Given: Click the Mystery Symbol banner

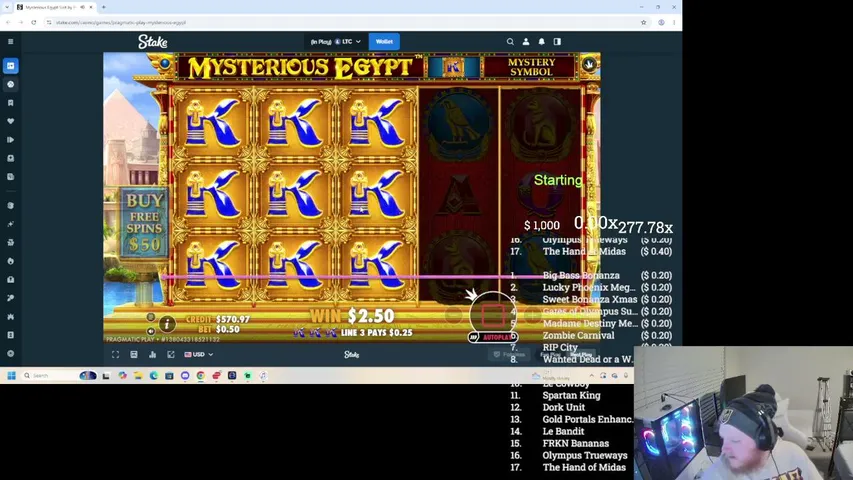Looking at the screenshot, I should tap(531, 67).
